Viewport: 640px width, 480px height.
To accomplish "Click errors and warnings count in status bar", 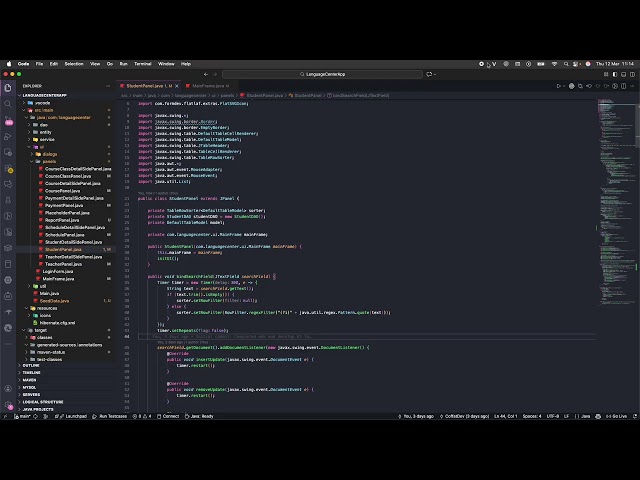I will pos(142,416).
